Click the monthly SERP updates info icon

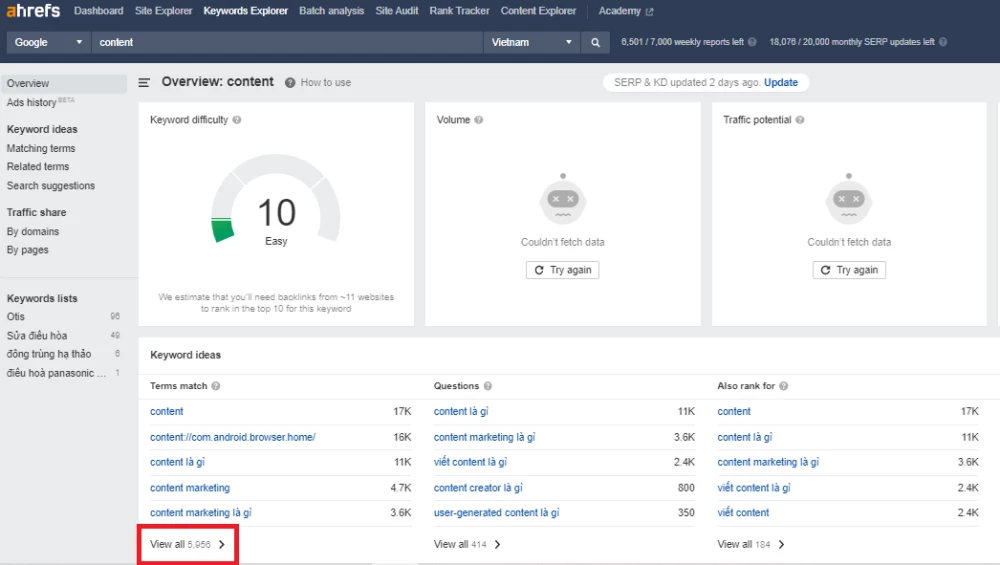click(943, 42)
